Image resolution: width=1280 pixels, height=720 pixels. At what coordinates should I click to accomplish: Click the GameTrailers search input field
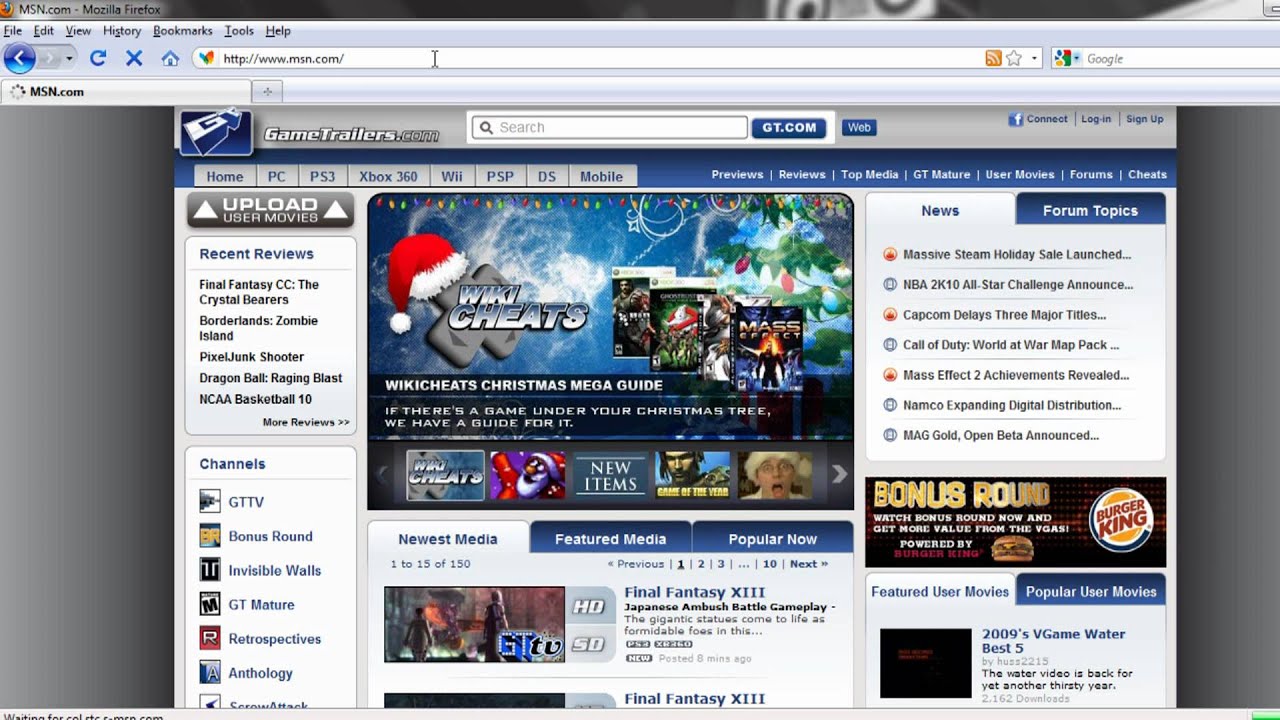[x=609, y=127]
